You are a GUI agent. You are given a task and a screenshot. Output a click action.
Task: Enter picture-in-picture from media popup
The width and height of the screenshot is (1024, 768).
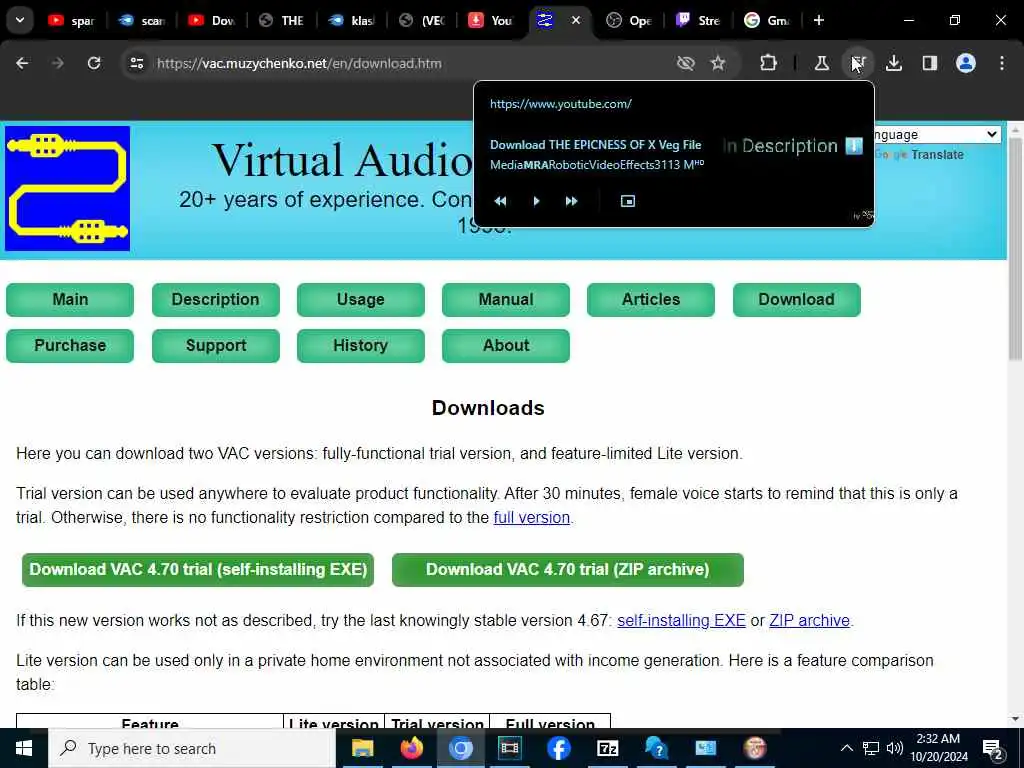[x=628, y=201]
